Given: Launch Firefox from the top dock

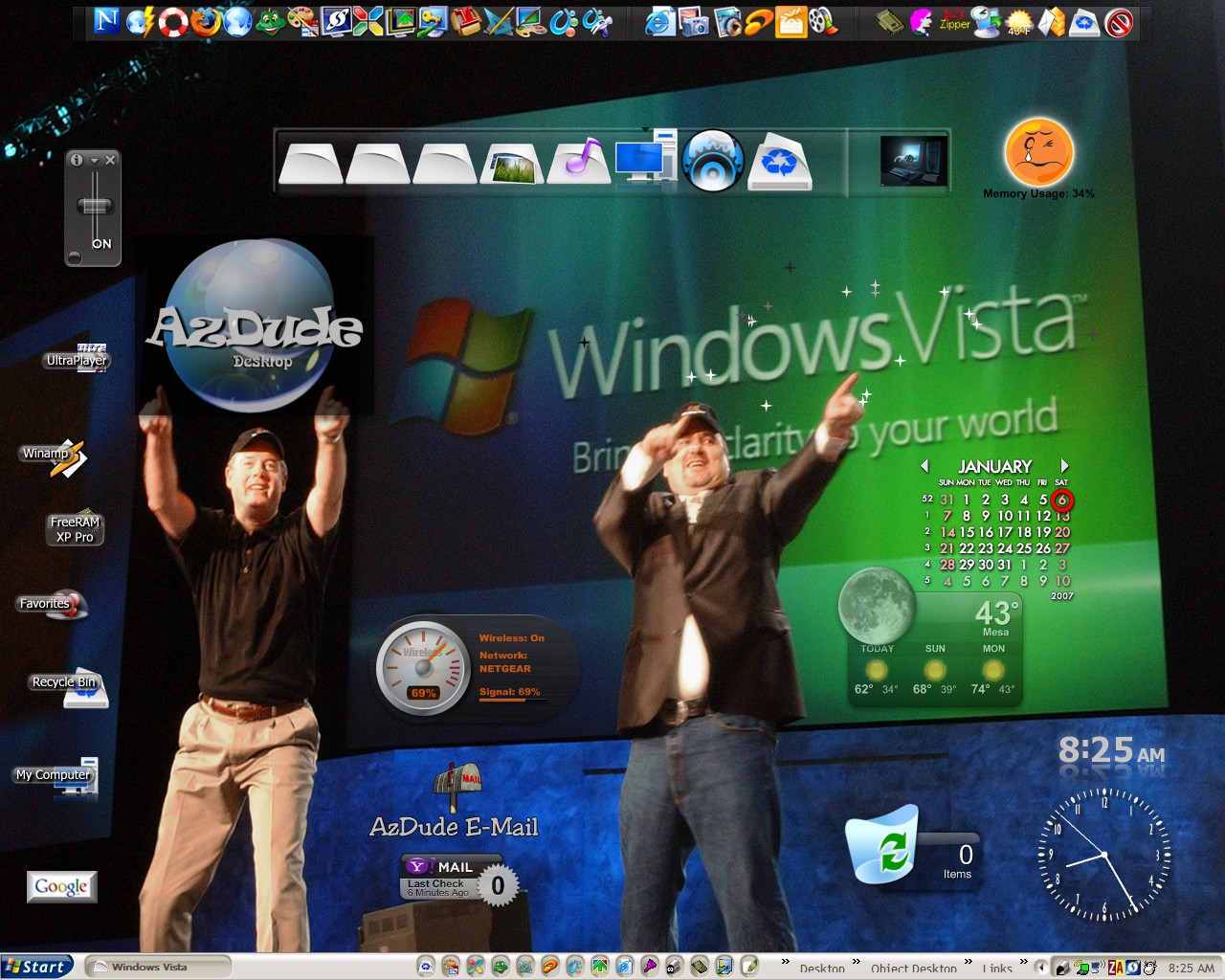Looking at the screenshot, I should pyautogui.click(x=205, y=21).
